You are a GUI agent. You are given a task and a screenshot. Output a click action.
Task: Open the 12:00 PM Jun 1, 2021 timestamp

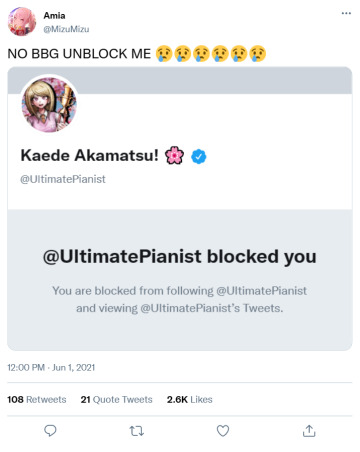click(51, 368)
